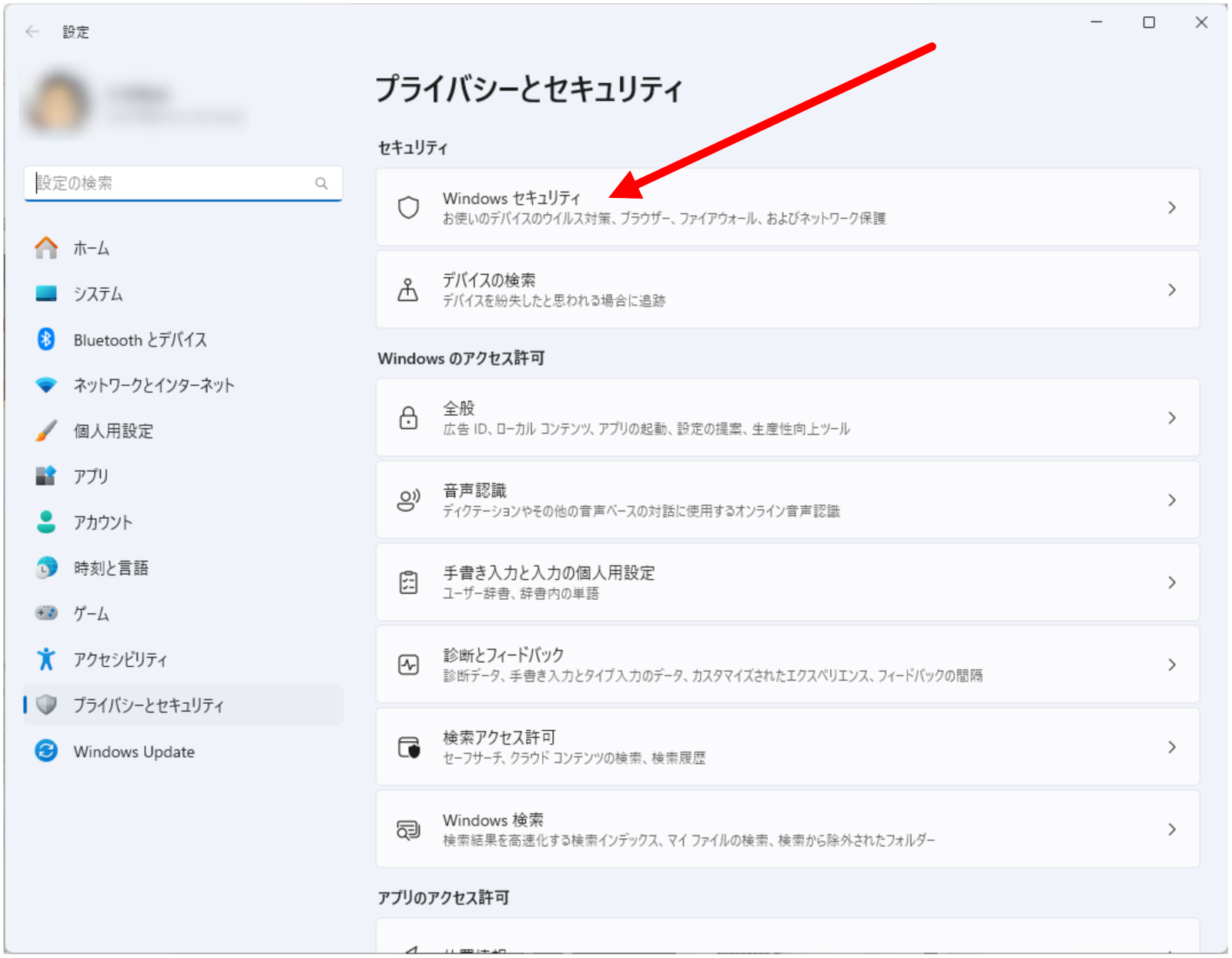Click the 診断とフィードバック pulse icon

point(408,665)
